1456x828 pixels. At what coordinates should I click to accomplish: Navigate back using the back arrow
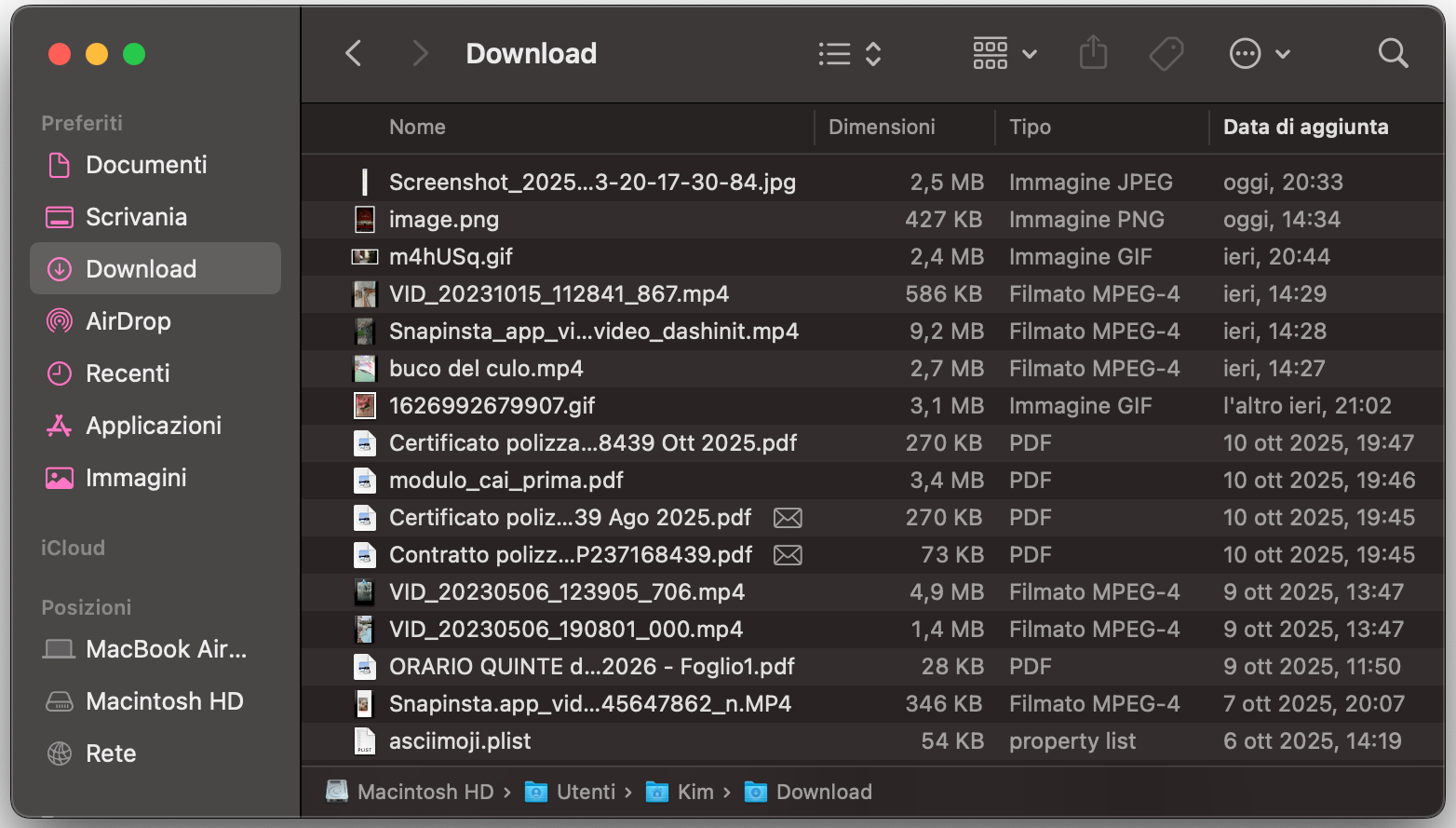click(353, 53)
